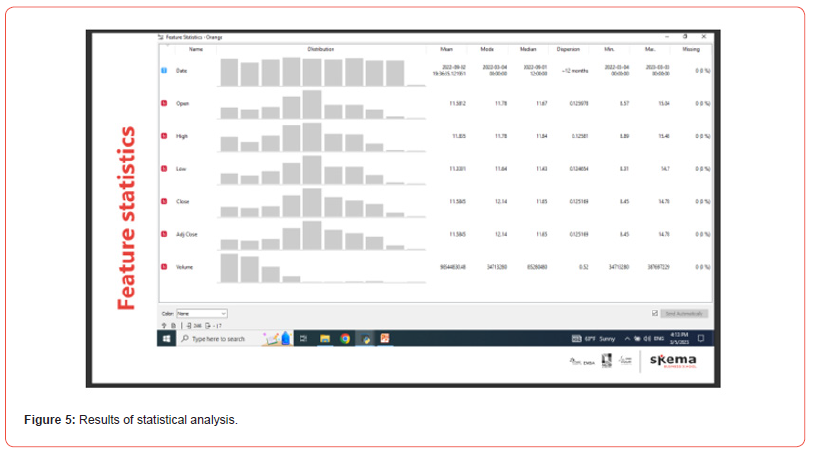
Task: Click the Adj Close distribution histogram
Action: tap(322, 235)
